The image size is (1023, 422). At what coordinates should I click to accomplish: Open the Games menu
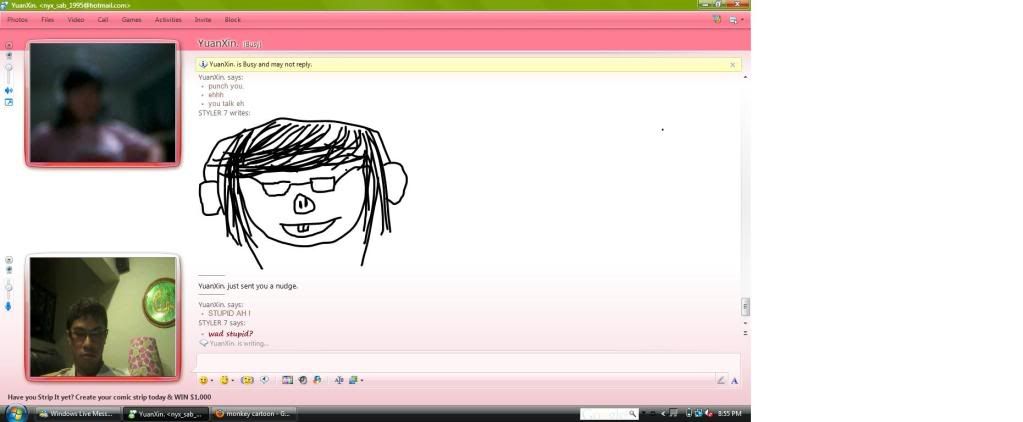click(131, 20)
